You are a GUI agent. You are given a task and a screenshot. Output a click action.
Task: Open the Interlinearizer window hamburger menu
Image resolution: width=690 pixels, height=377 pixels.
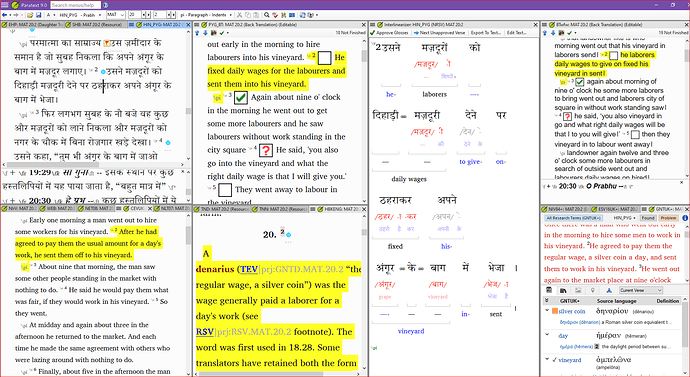point(373,25)
